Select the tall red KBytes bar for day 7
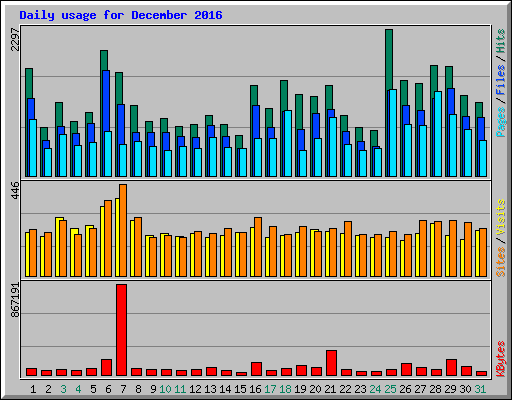The width and height of the screenshot is (512, 400). (x=121, y=330)
